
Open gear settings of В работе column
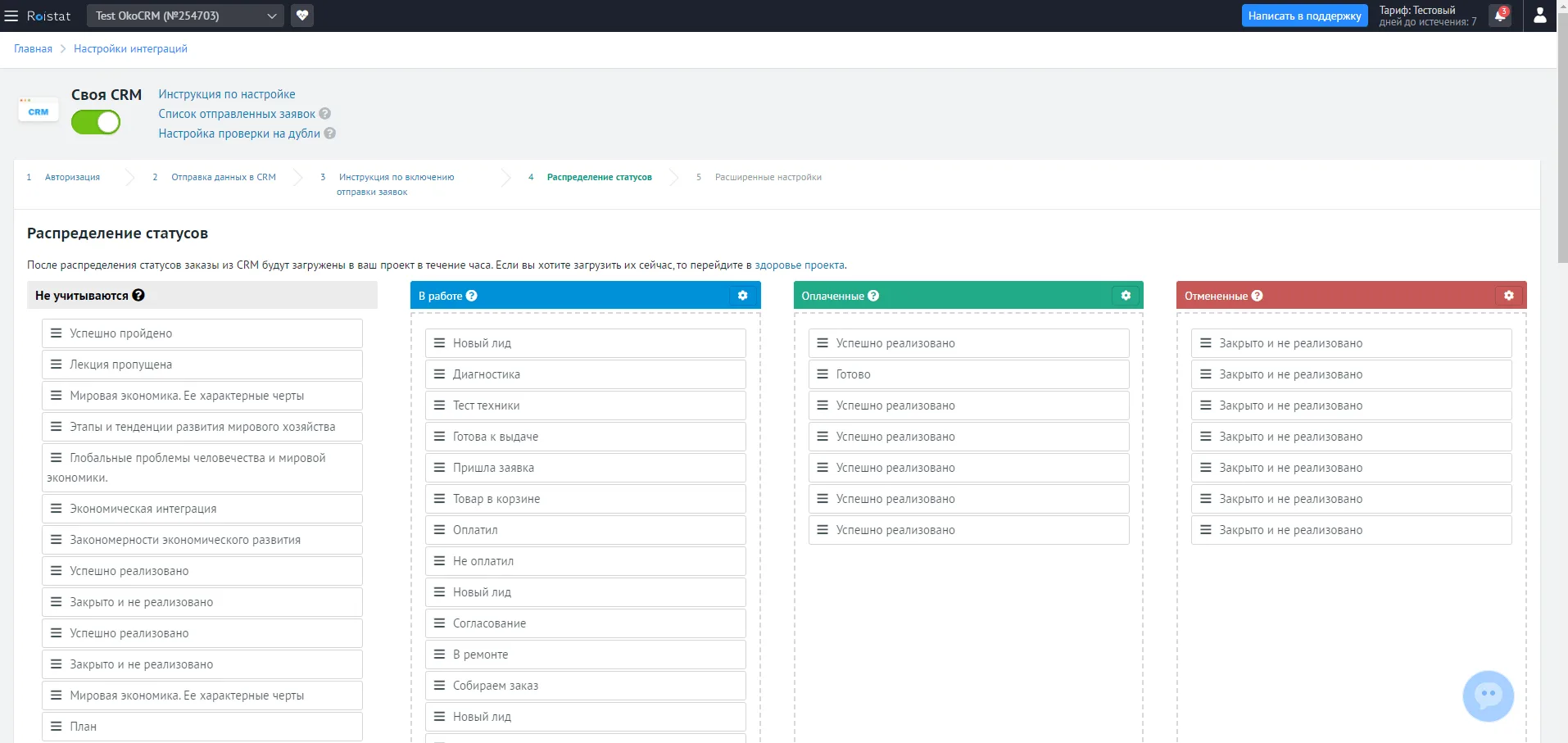(743, 296)
